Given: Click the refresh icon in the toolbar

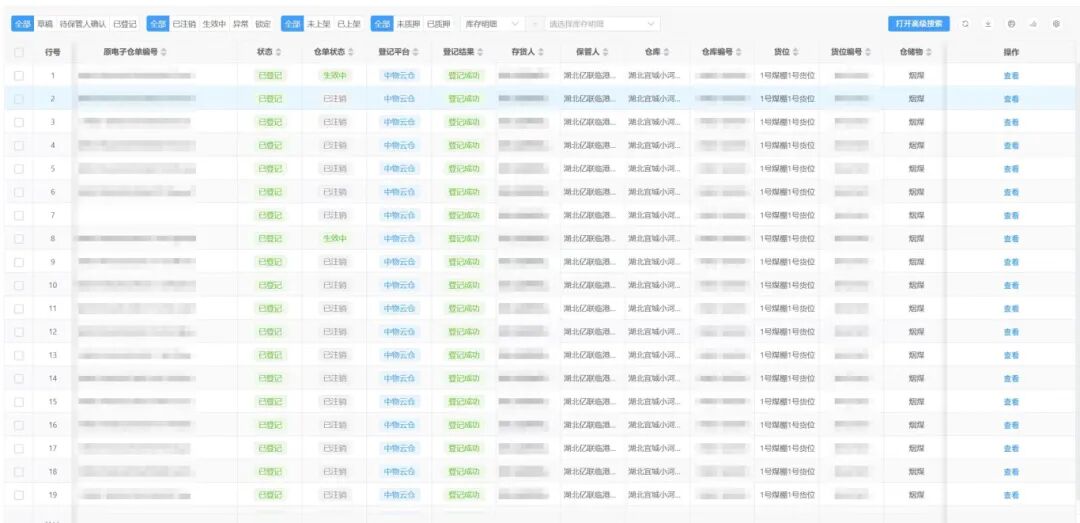Looking at the screenshot, I should (x=965, y=23).
